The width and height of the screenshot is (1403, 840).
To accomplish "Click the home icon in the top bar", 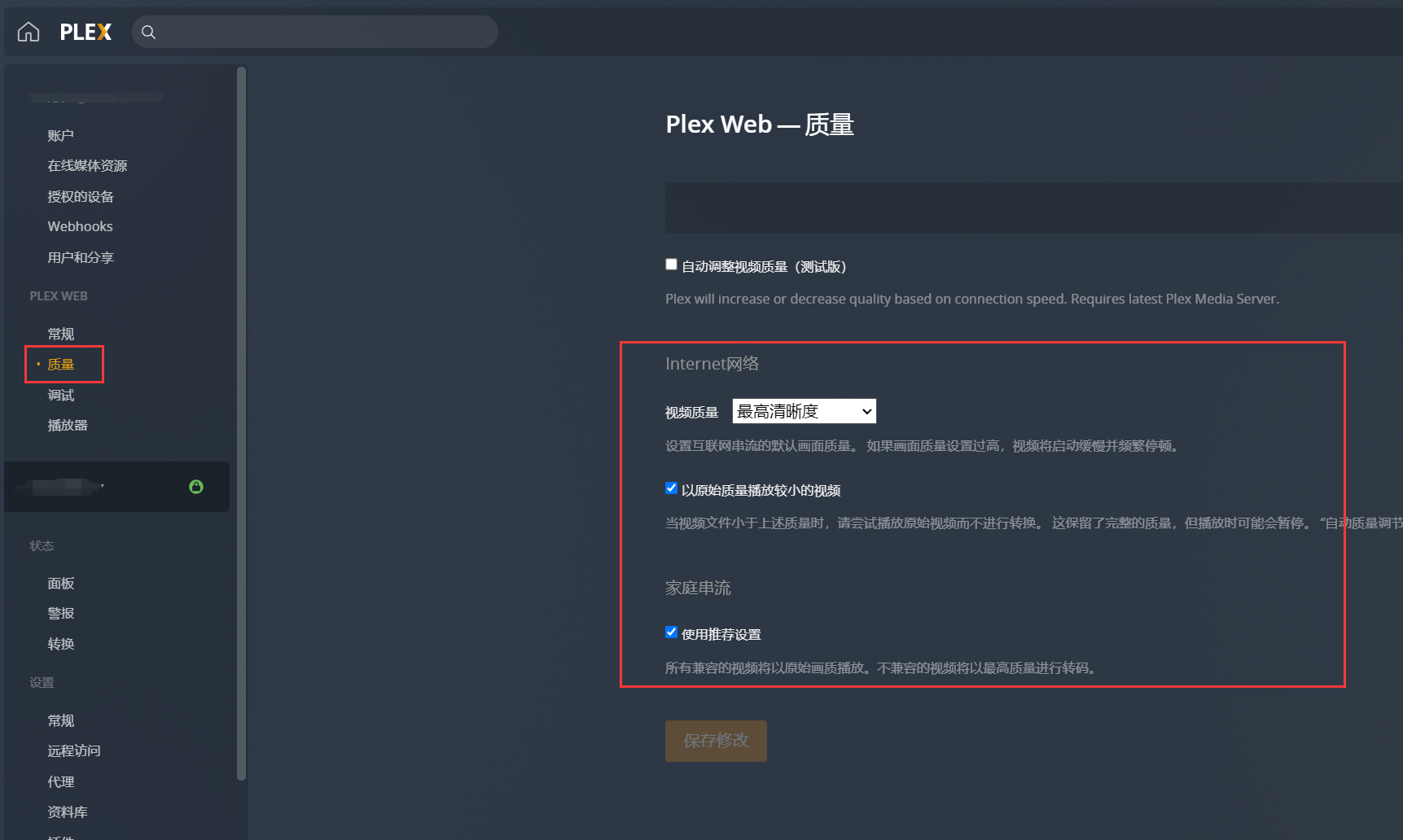I will [28, 31].
